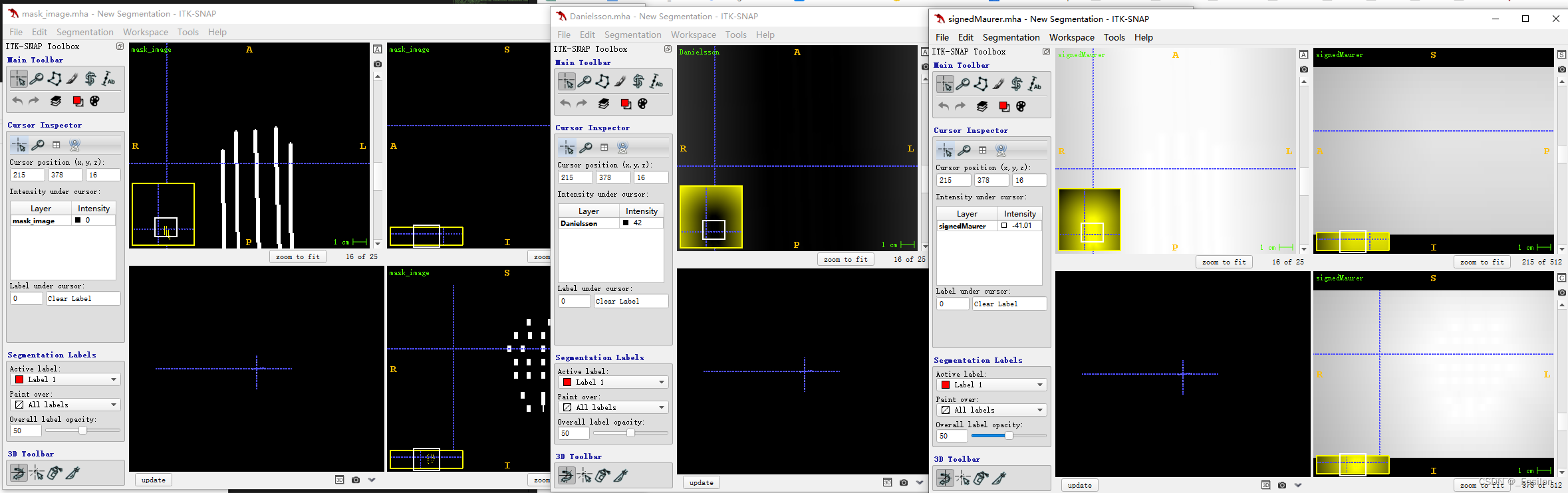Toggle 3D trackball mode in mask_image window
The height and width of the screenshot is (493, 1568).
[19, 473]
